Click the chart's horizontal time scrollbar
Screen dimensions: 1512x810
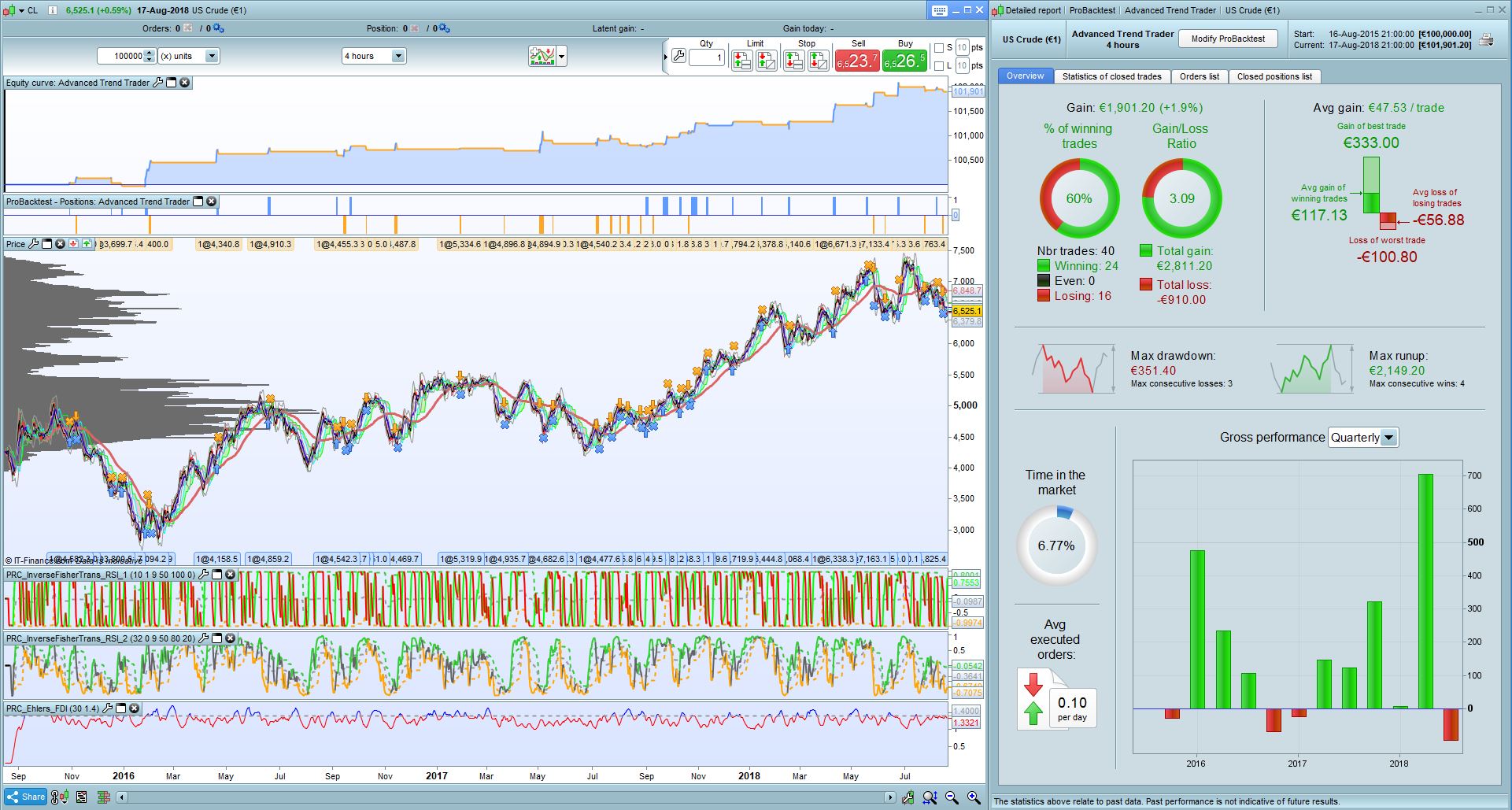[x=504, y=797]
